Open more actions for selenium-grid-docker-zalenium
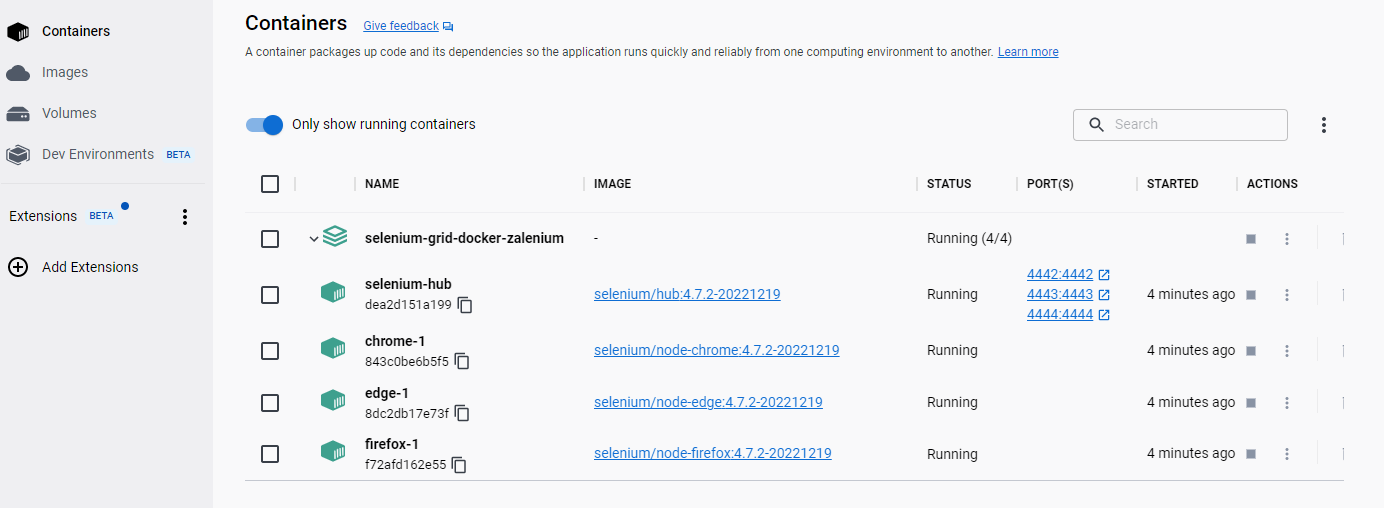The image size is (1384, 508). pos(1287,239)
